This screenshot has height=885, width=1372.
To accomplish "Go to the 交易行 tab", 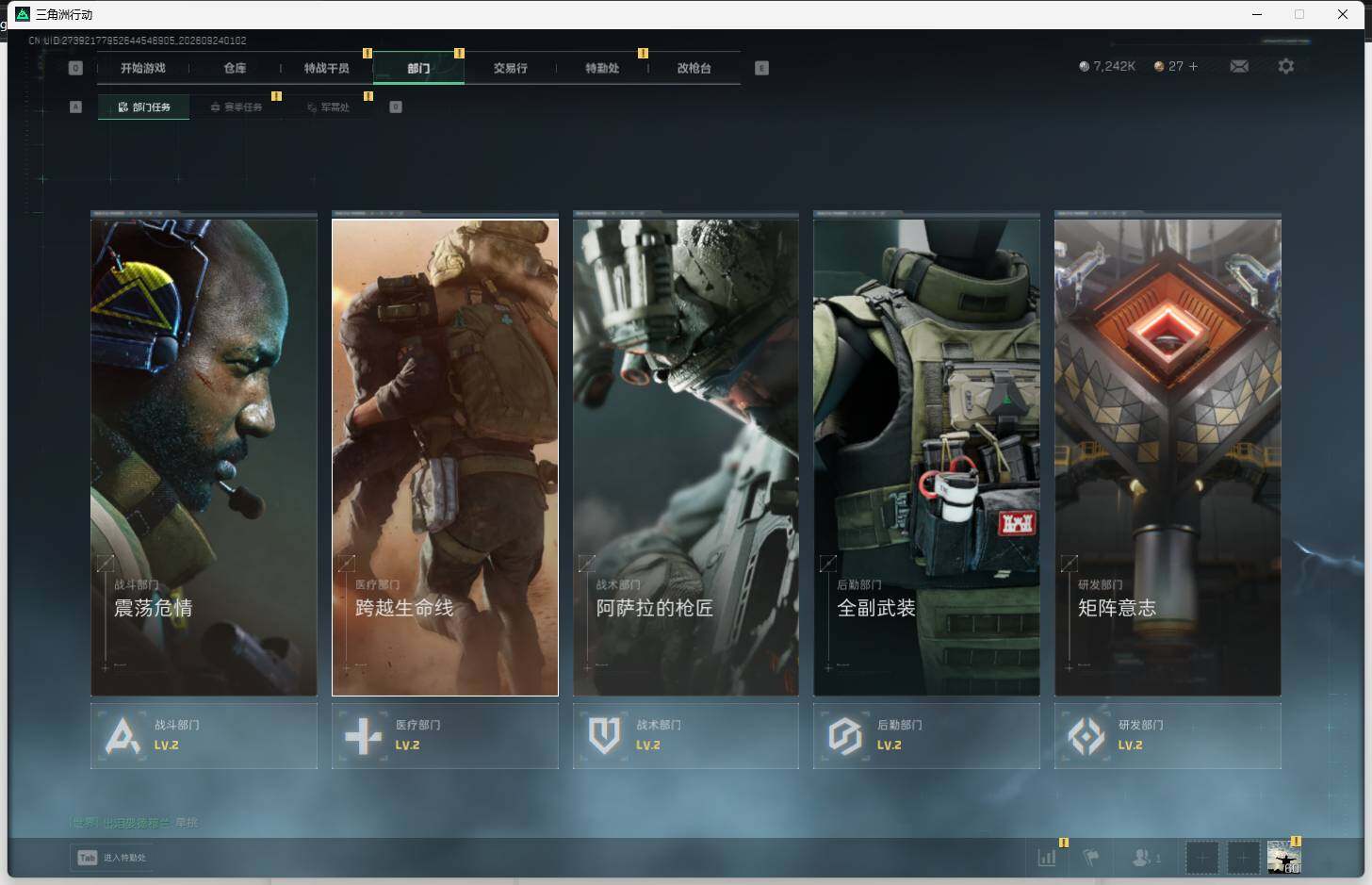I will 510,68.
